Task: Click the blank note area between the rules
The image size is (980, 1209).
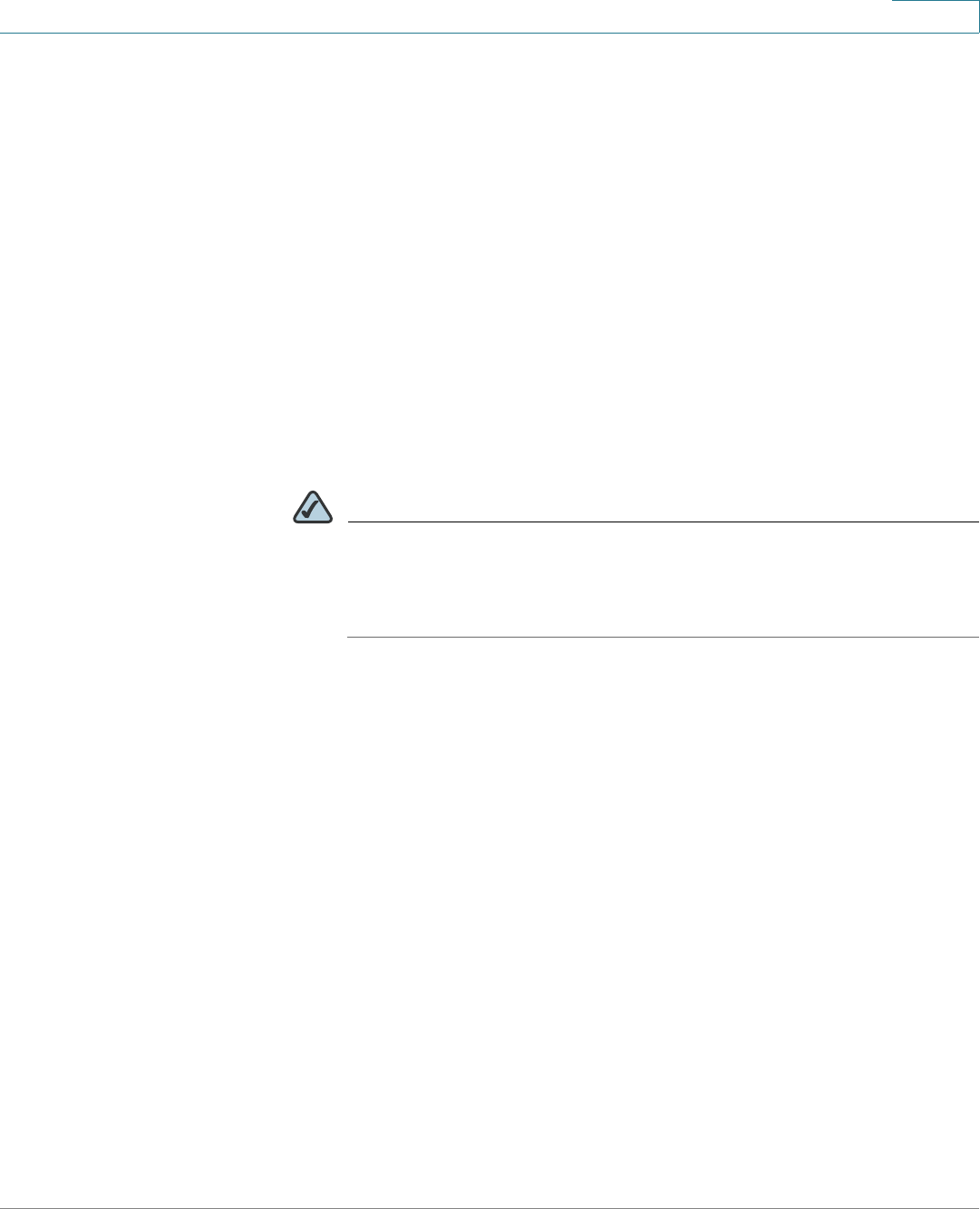Action: tap(663, 580)
